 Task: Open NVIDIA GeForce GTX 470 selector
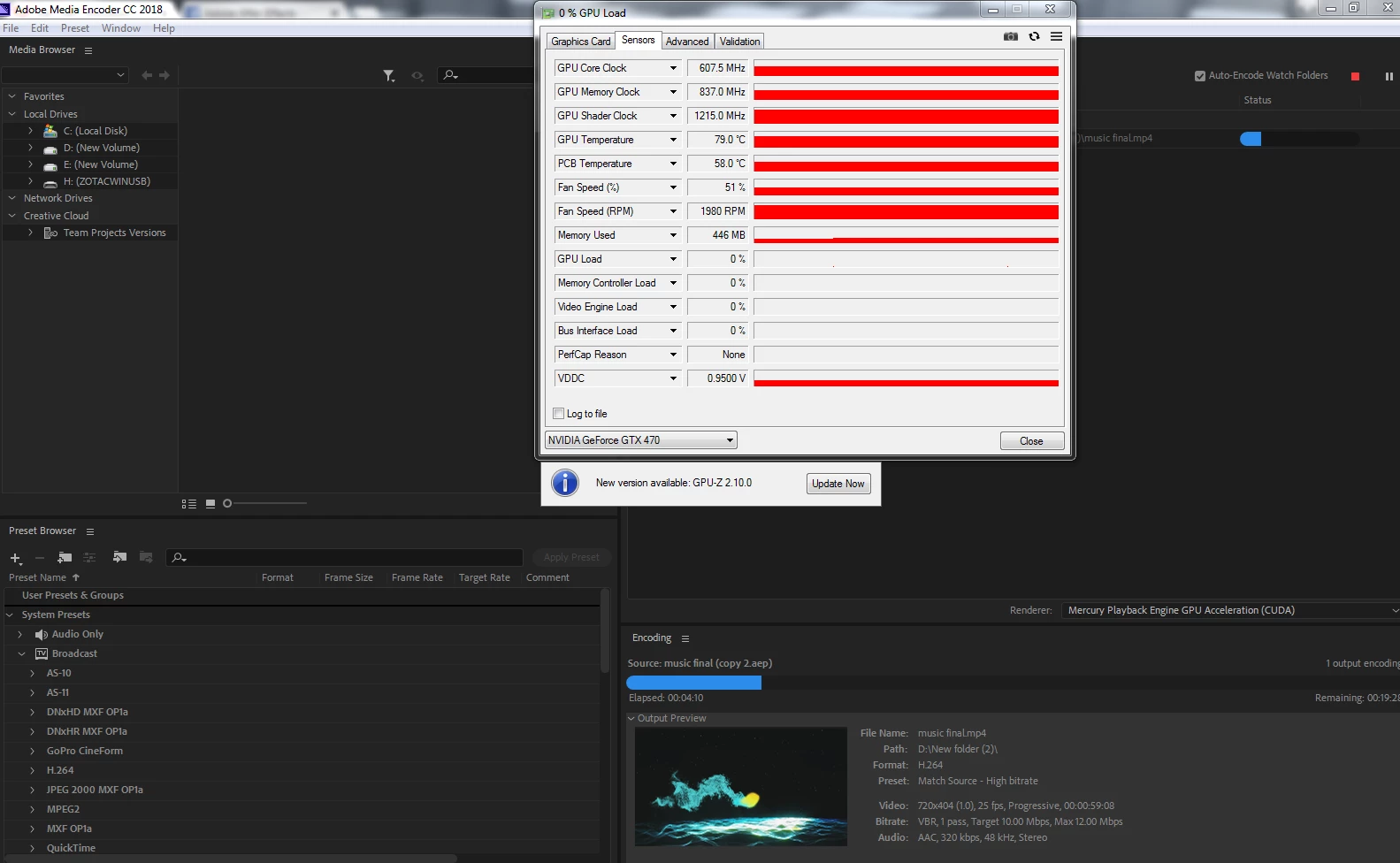(641, 440)
